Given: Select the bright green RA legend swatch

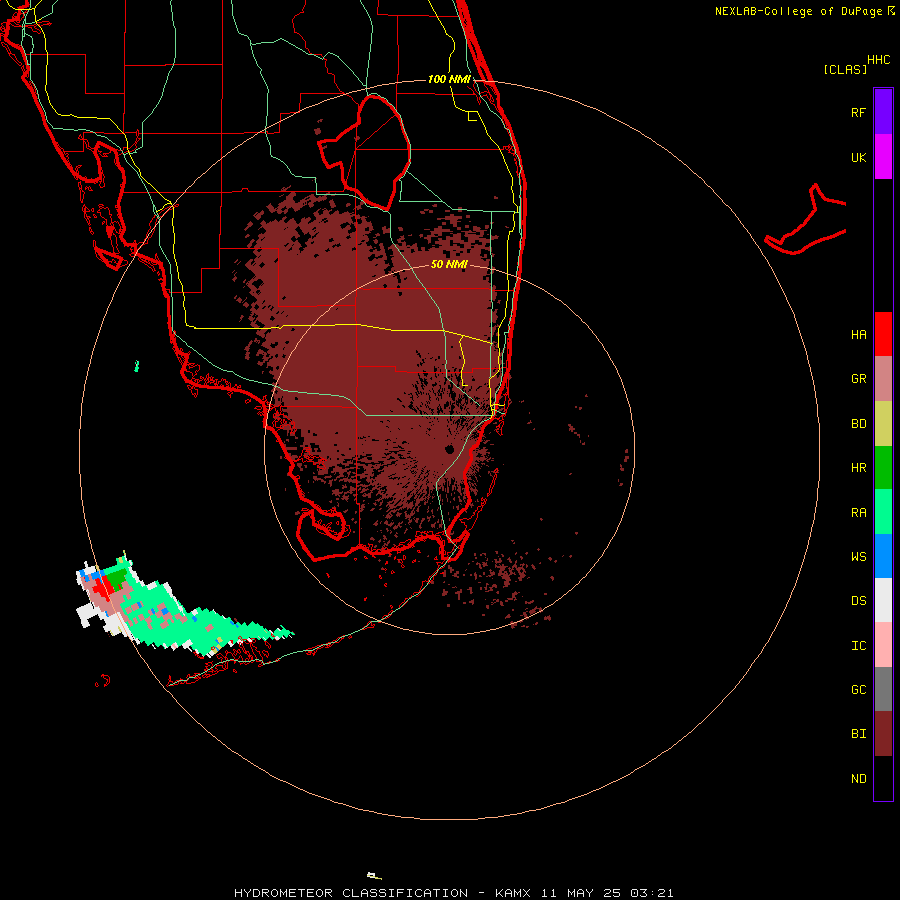Looking at the screenshot, I should [x=883, y=512].
